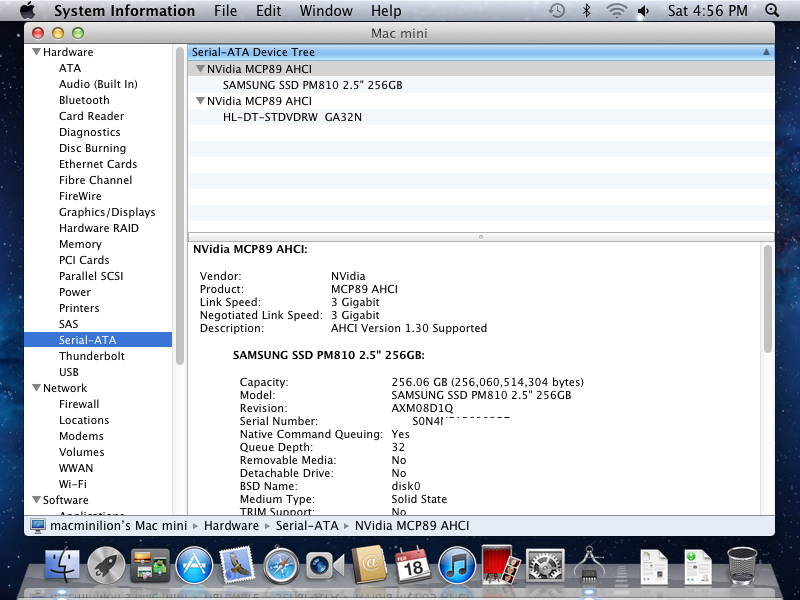
Task: Click the details pane vertical scrollbar
Action: pos(767,299)
